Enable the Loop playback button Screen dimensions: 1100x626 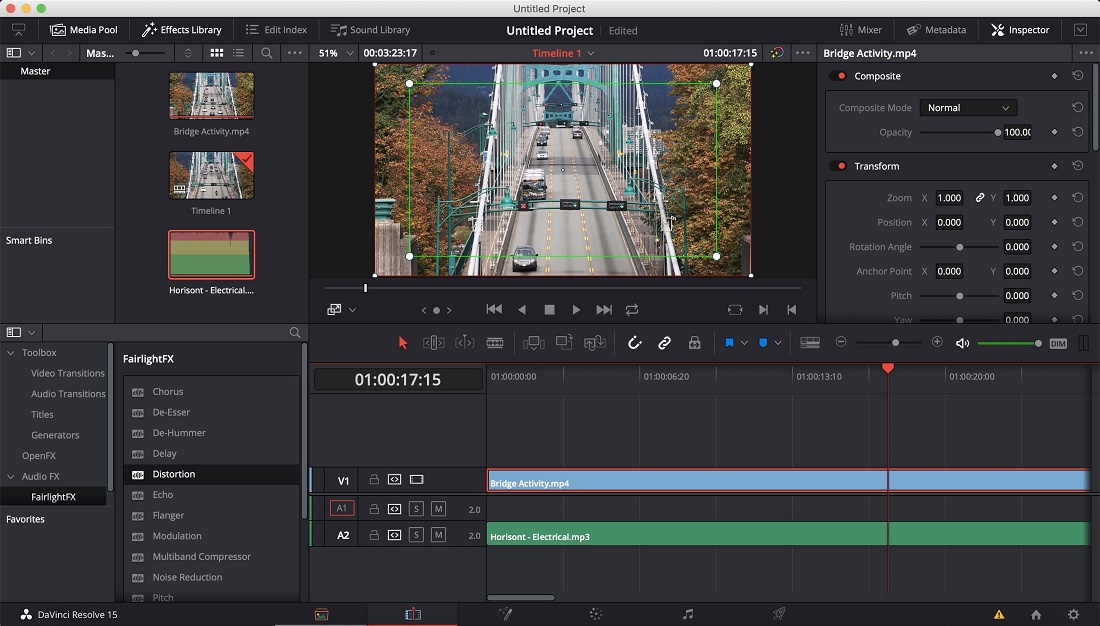[x=632, y=309]
